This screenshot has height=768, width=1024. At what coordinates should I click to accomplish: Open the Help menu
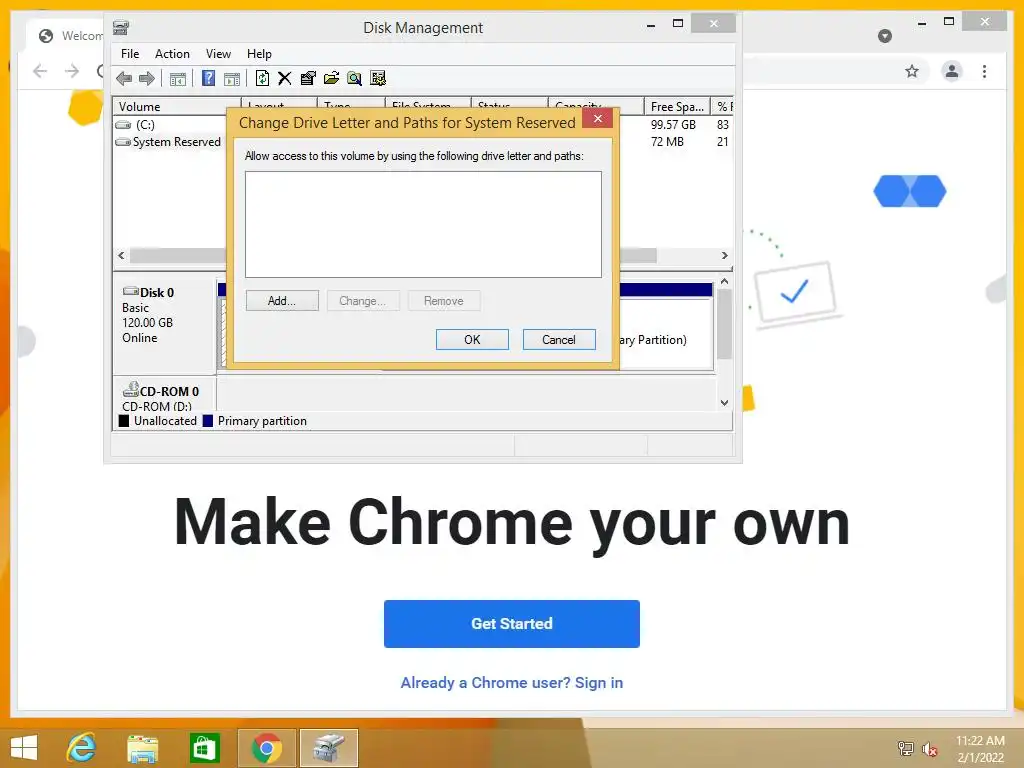click(259, 54)
